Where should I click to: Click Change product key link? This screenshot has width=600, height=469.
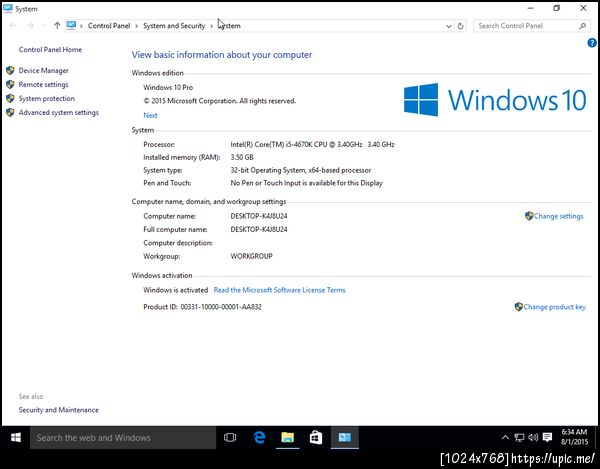click(x=554, y=307)
